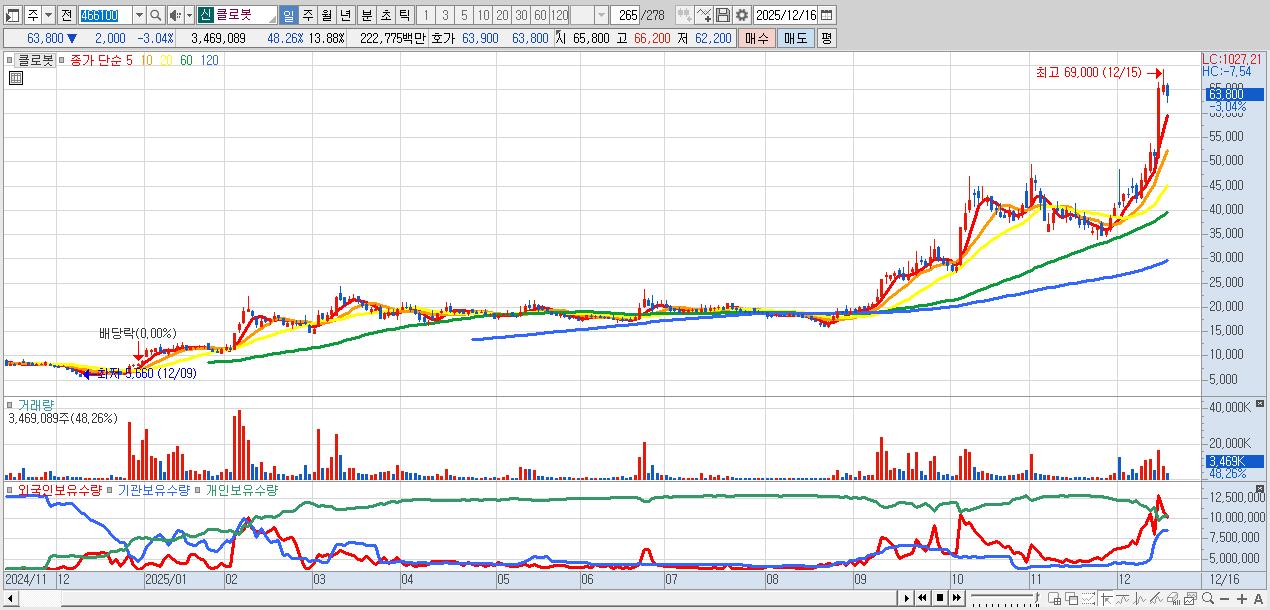Click the play button in bottom toolbar
This screenshot has height=610, width=1270.
click(x=907, y=598)
